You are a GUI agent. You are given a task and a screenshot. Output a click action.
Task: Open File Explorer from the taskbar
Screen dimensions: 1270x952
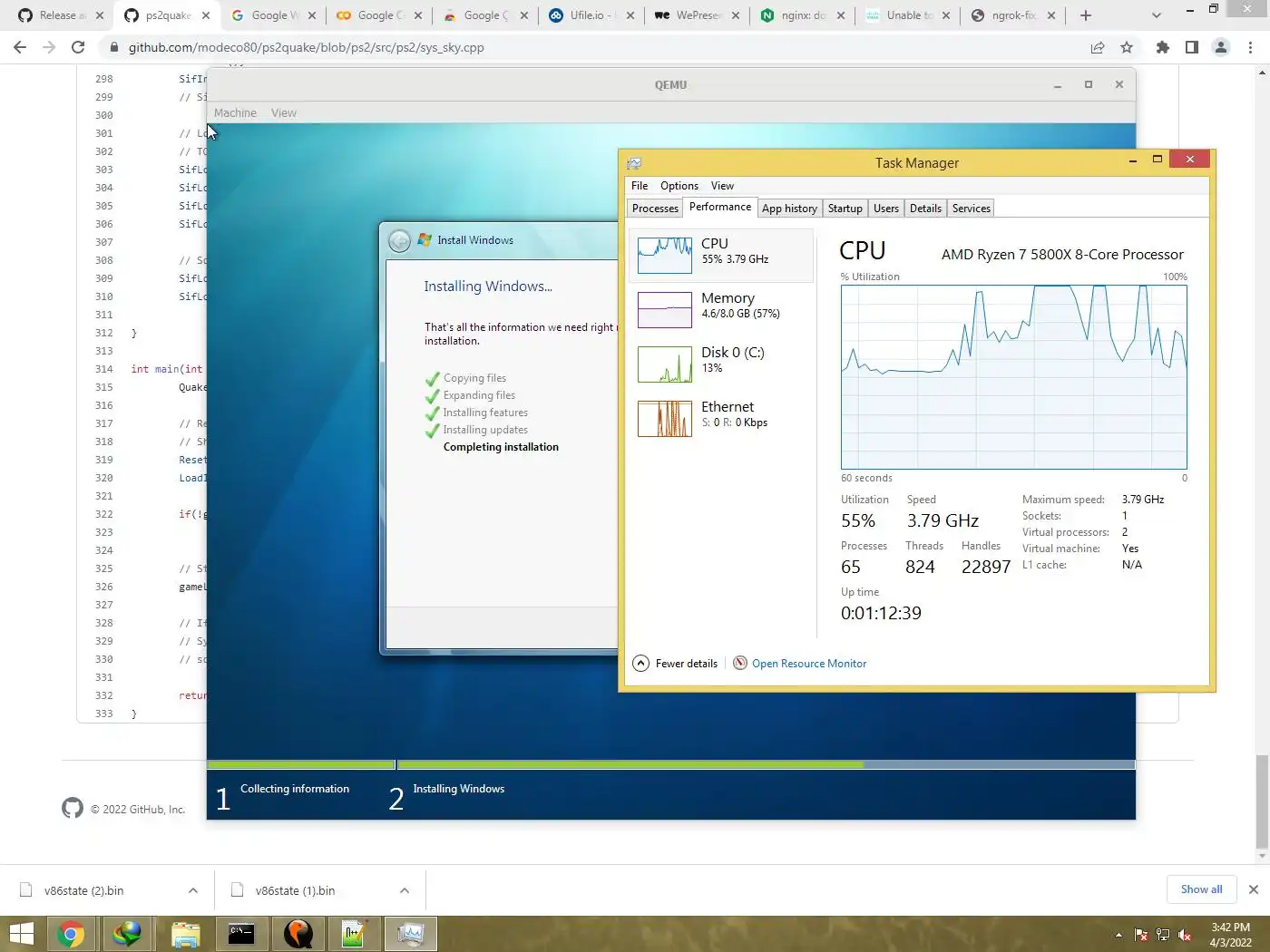(185, 934)
